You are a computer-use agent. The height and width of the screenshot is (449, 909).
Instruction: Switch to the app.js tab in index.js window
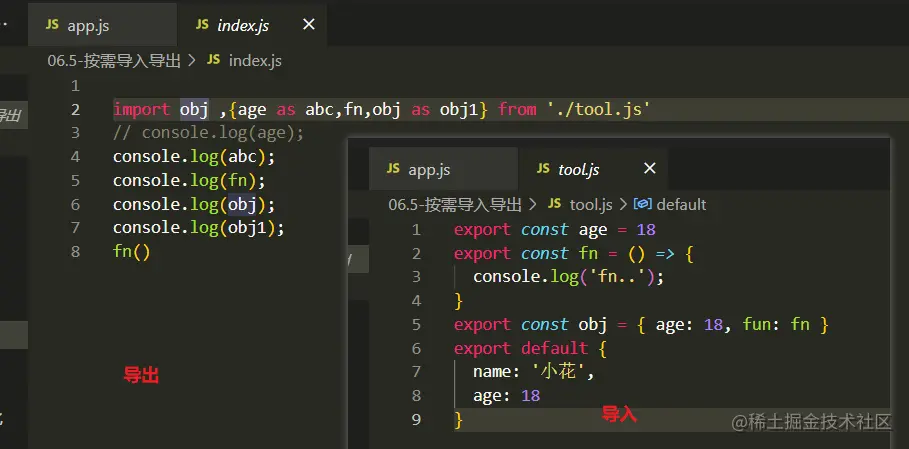(x=103, y=25)
